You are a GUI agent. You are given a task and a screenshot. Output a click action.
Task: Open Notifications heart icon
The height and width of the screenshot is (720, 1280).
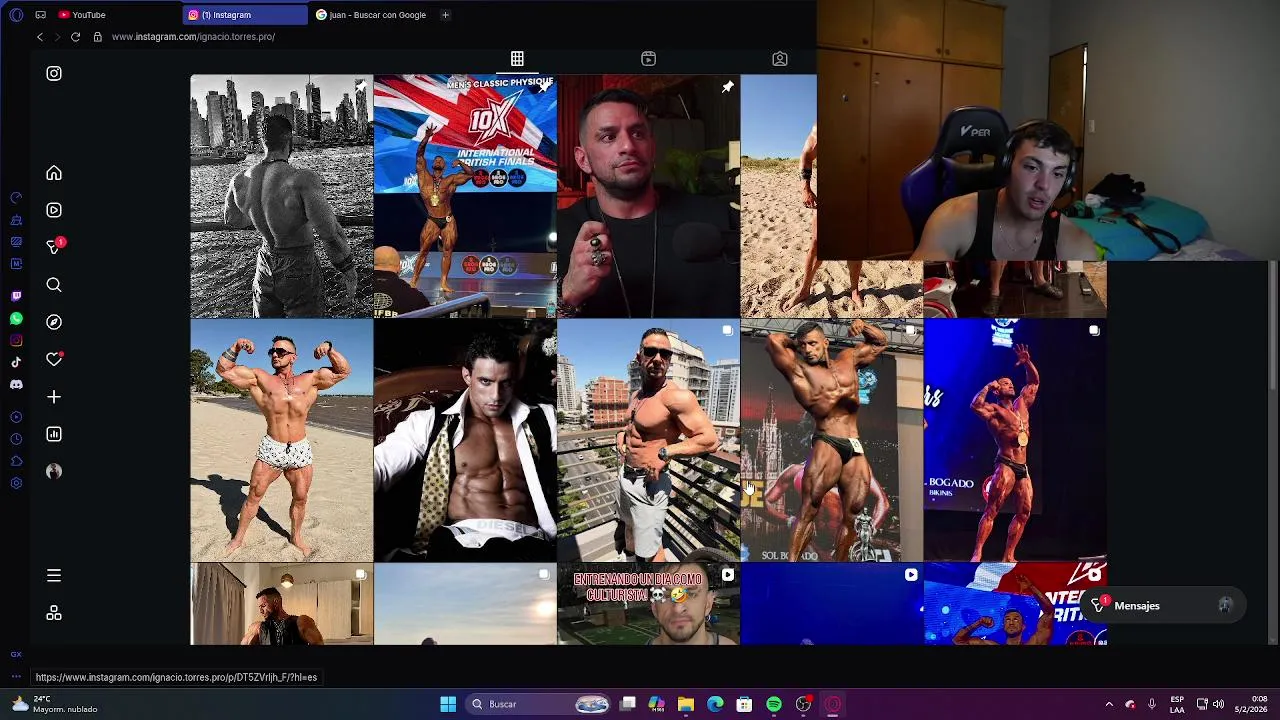point(54,359)
